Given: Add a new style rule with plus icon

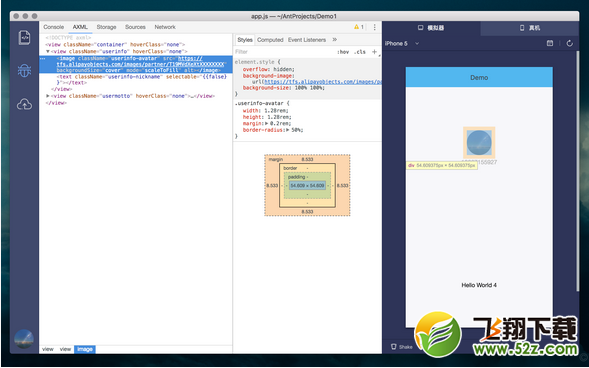Looking at the screenshot, I should (375, 52).
